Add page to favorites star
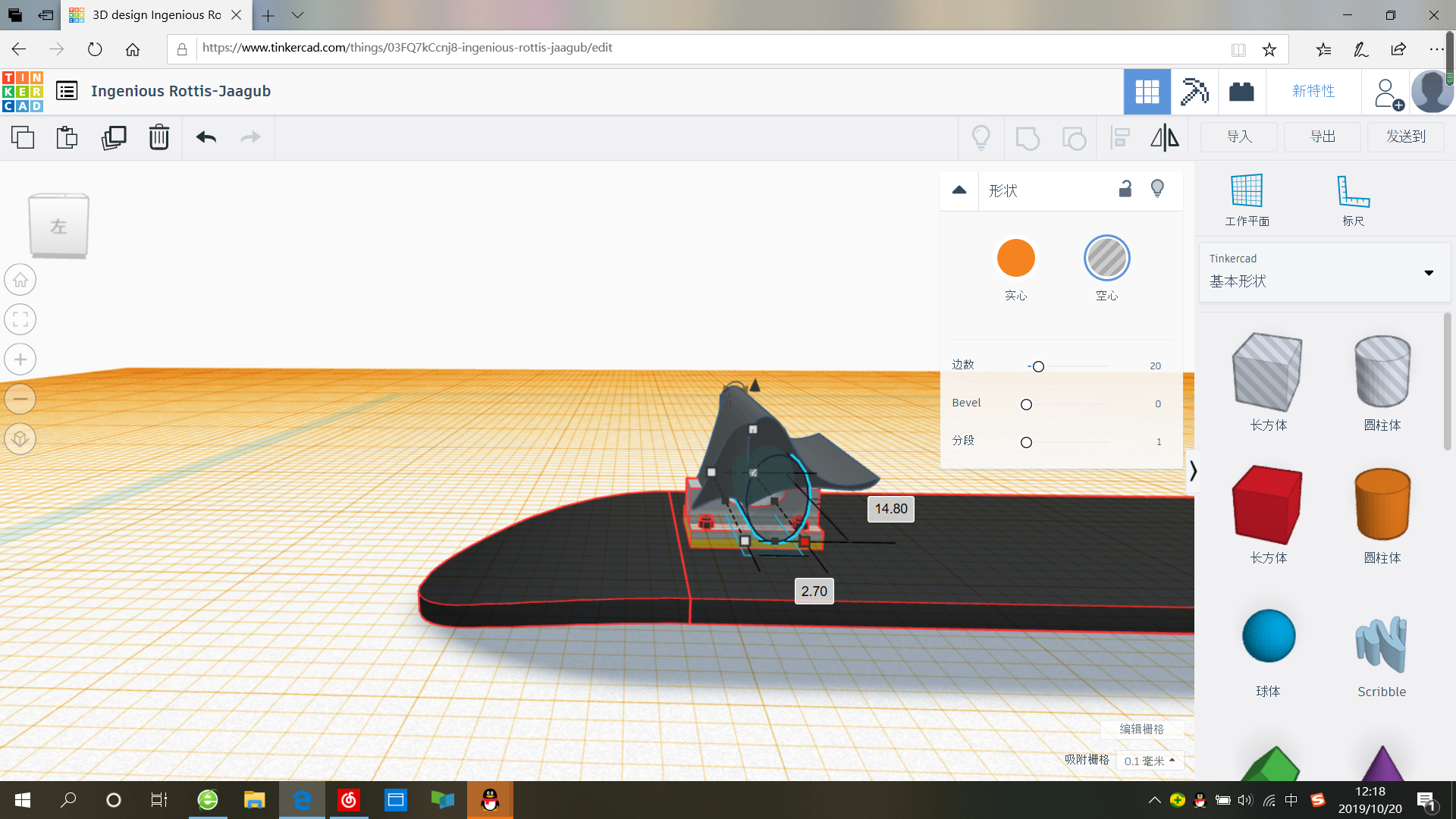Viewport: 1456px width, 819px height. tap(1269, 49)
